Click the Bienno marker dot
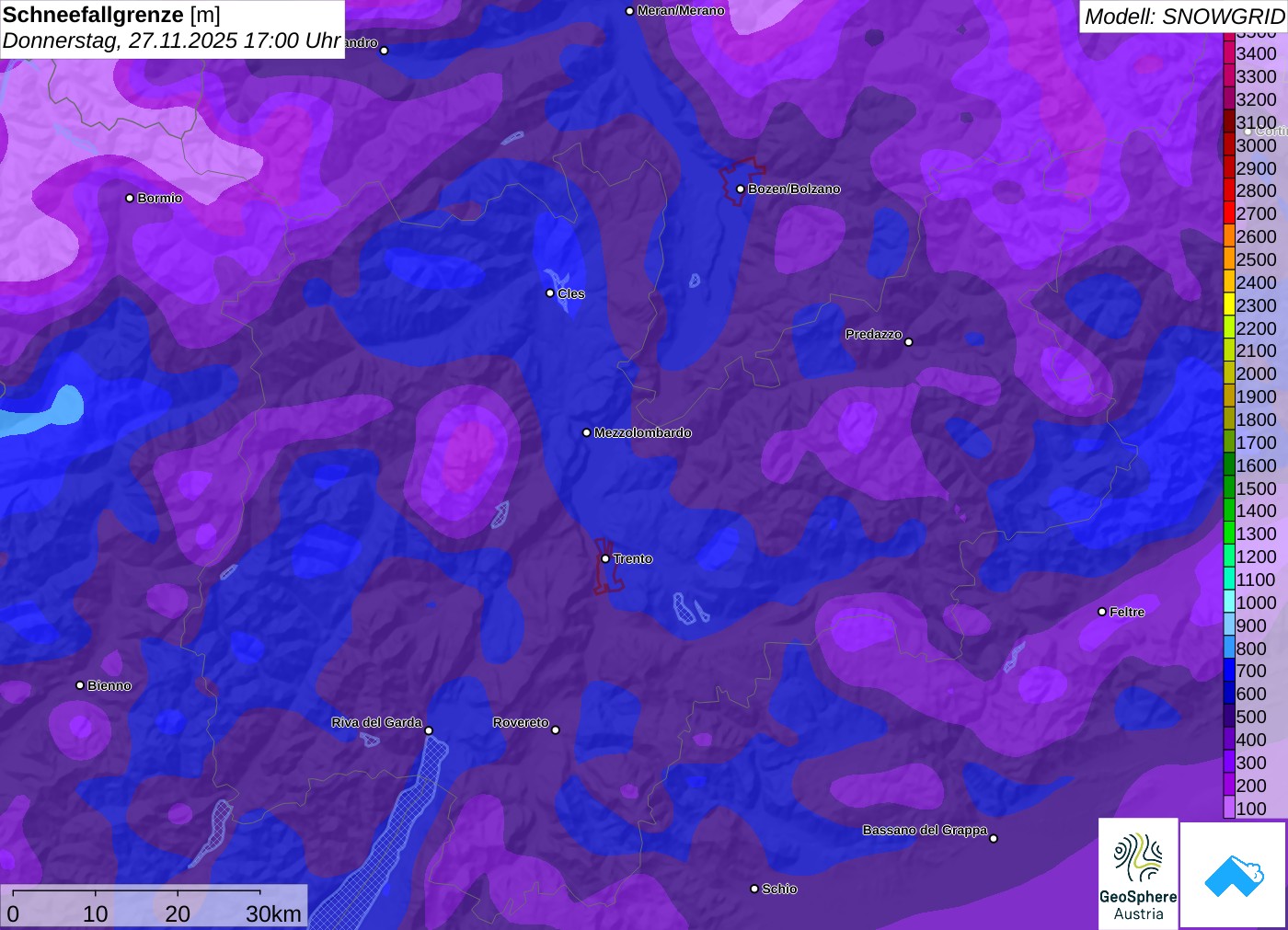 (80, 685)
